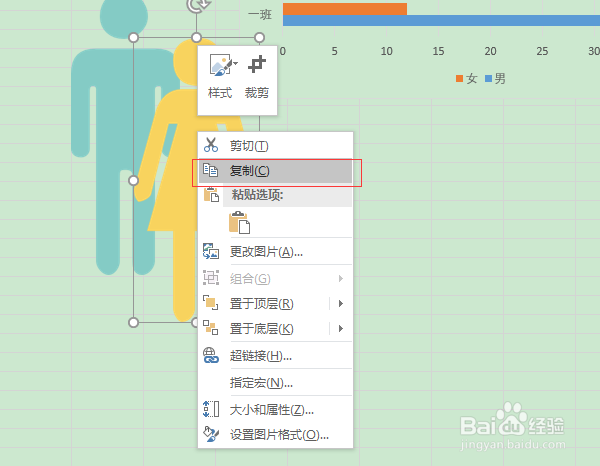
Task: Choose 剪切(T) from the context menu
Action: coord(276,145)
